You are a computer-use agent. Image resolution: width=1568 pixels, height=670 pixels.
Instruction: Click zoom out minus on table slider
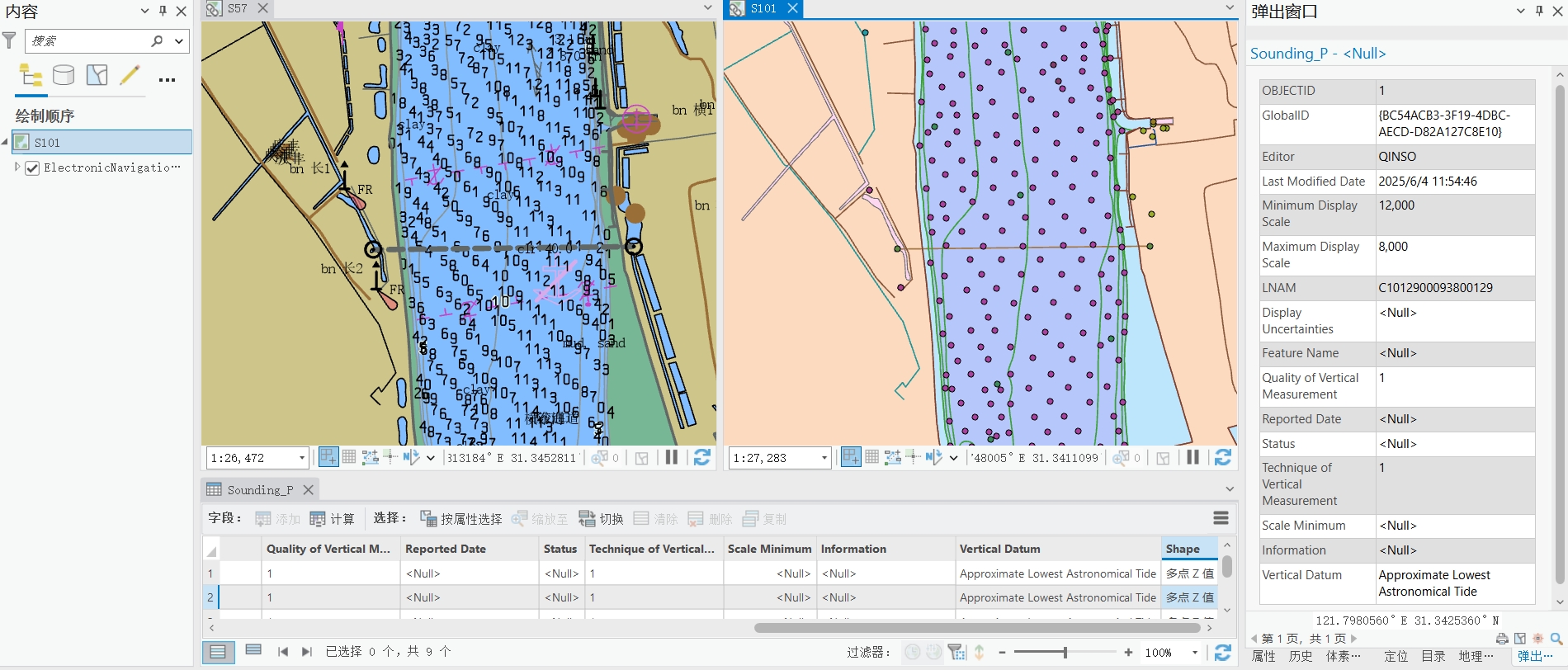(1002, 653)
